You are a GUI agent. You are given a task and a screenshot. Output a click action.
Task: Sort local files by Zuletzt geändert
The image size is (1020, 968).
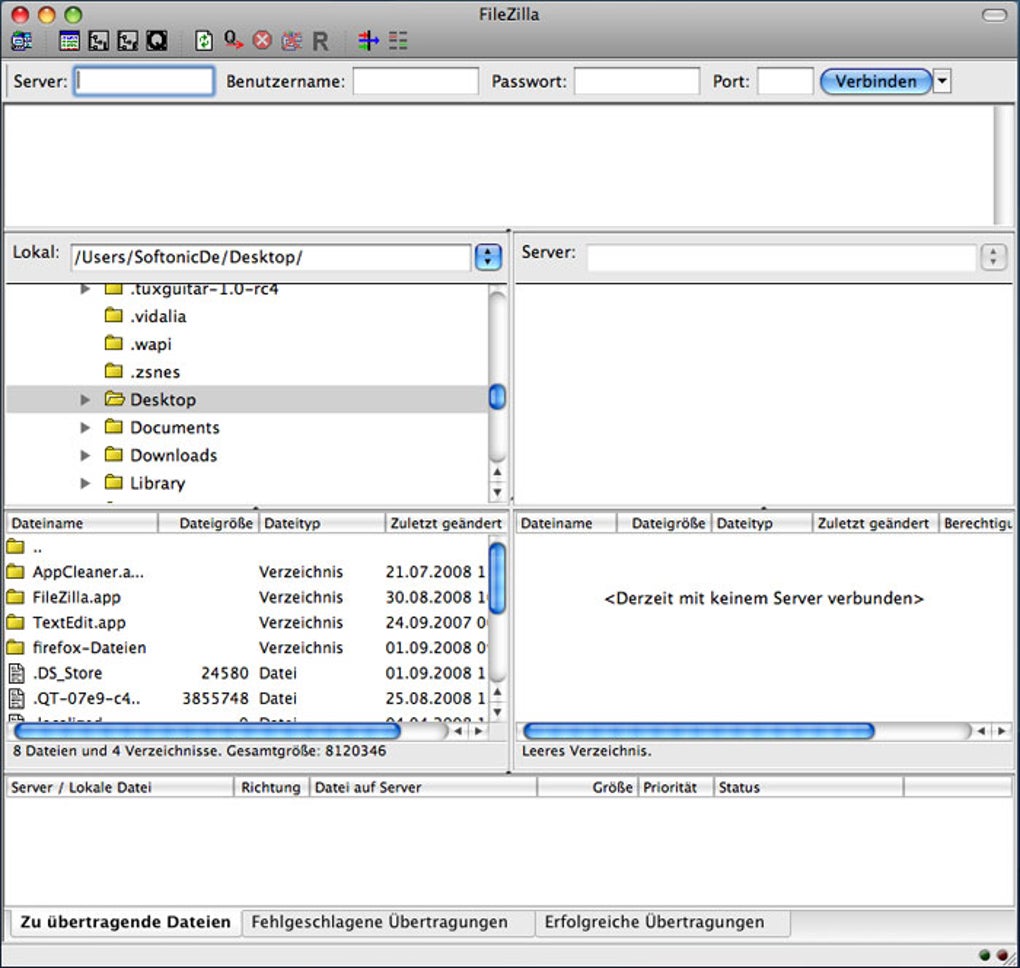point(446,523)
